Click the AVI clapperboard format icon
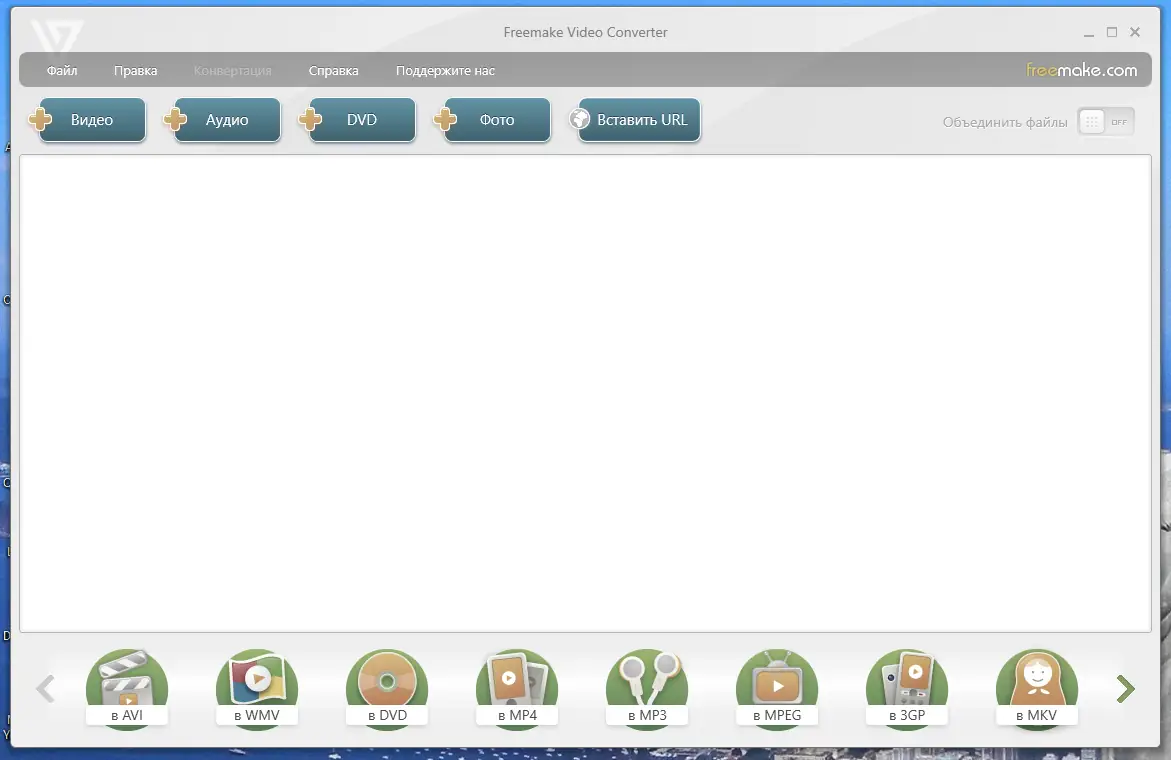This screenshot has width=1171, height=760. point(127,688)
